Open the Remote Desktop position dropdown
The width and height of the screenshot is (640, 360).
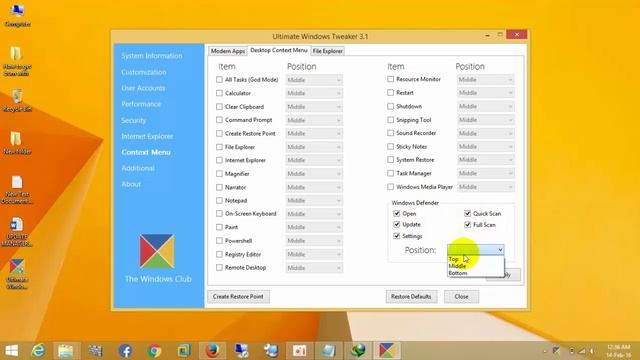click(314, 268)
